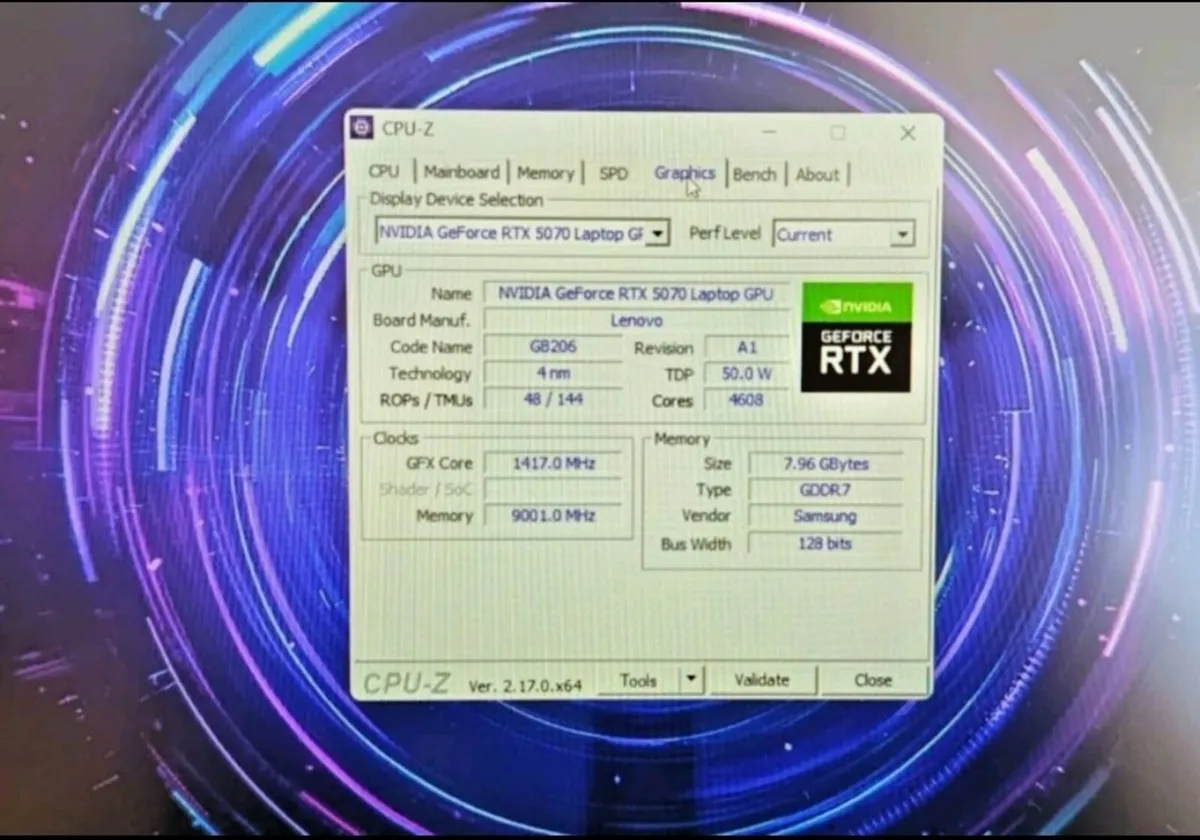Click the version text Ver. 2.17.0.x64
The image size is (1200, 840).
tap(525, 686)
